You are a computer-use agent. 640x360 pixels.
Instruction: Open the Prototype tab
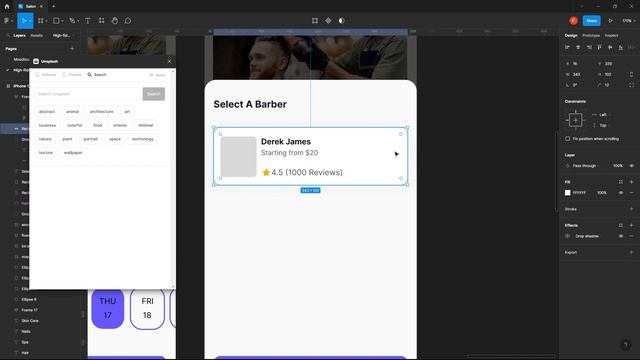[591, 36]
